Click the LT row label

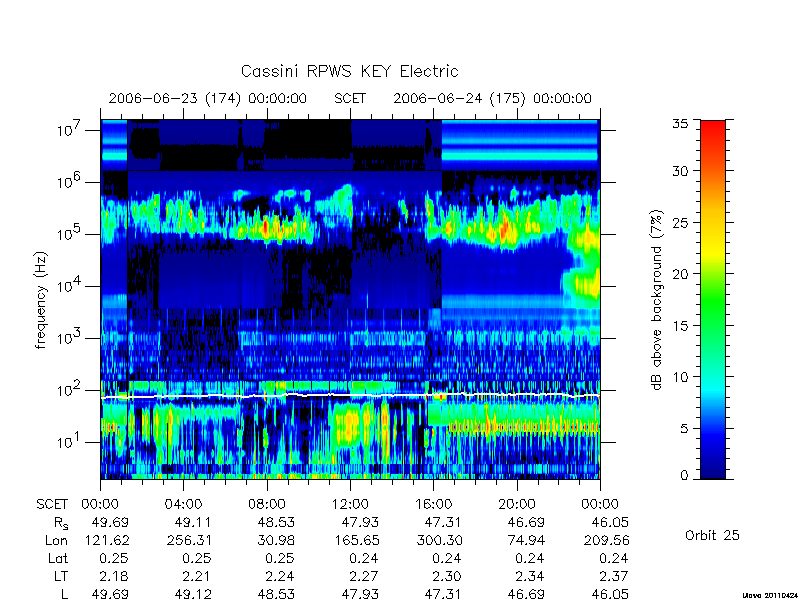point(61,576)
